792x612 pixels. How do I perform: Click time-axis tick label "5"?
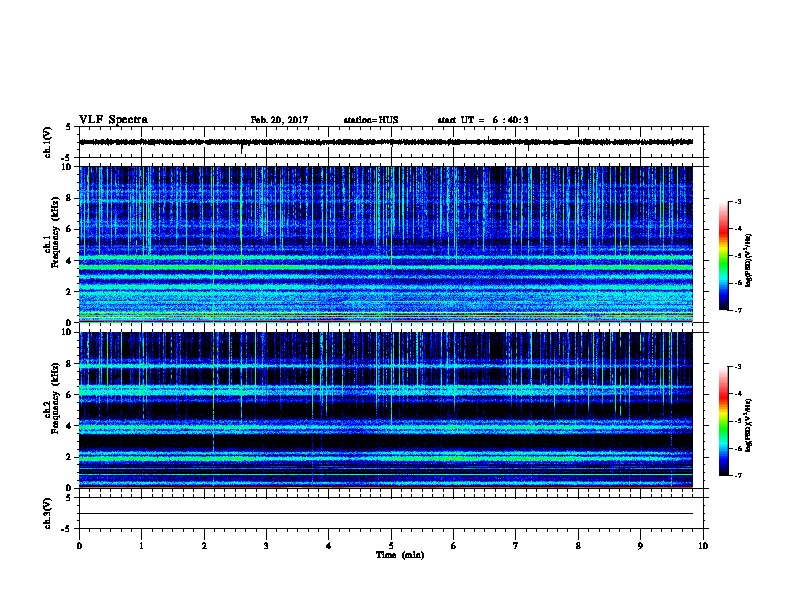(x=391, y=546)
